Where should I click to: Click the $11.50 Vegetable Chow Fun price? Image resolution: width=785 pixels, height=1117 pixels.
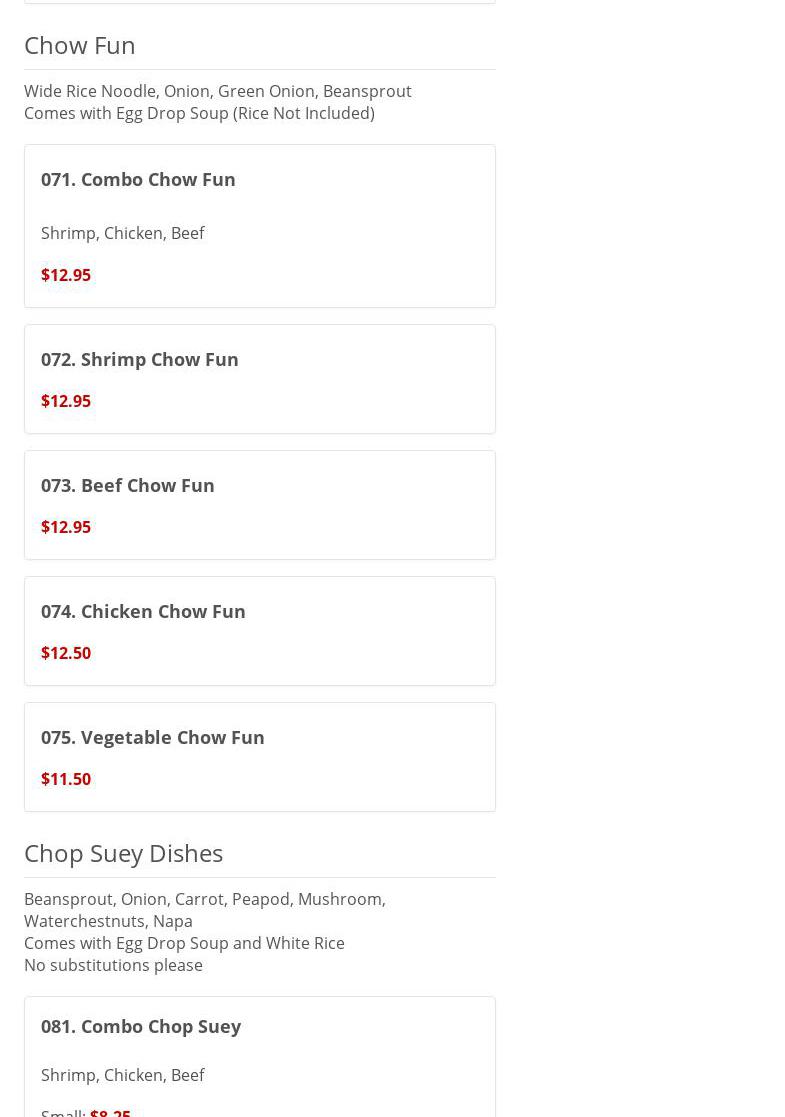pos(66,779)
